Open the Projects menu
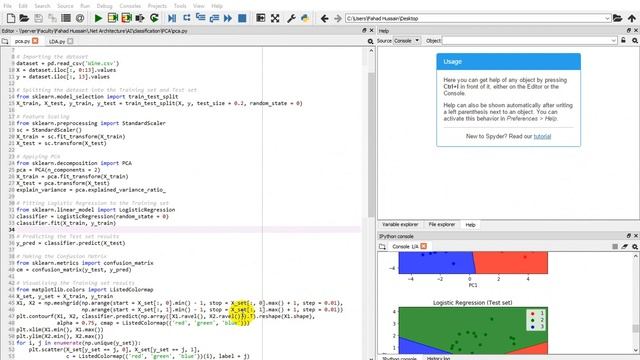The height and width of the screenshot is (360, 640). (157, 6)
